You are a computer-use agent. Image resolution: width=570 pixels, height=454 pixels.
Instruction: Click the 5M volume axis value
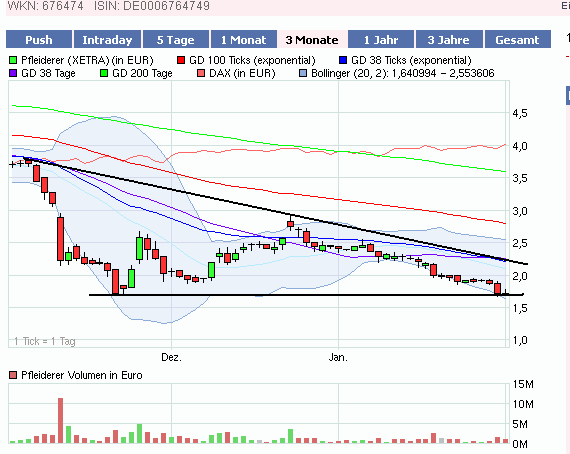(520, 424)
